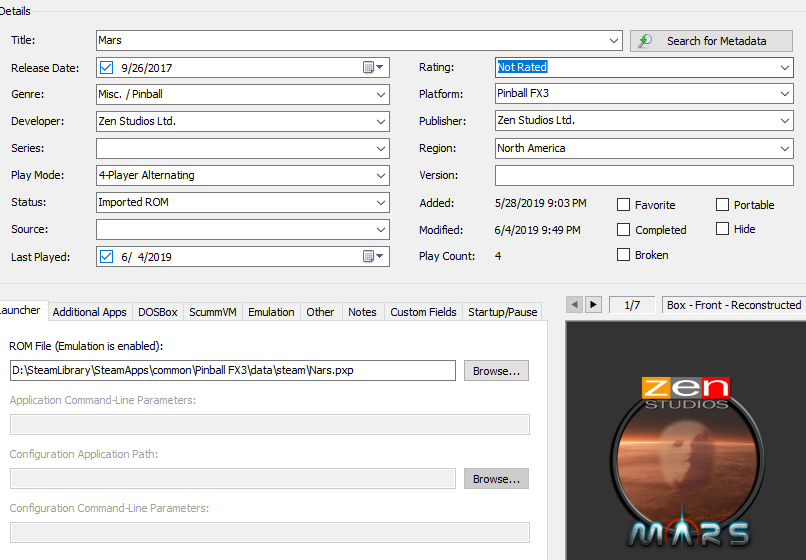Enable the Portable checkbox
Image resolution: width=806 pixels, height=560 pixels.
click(722, 205)
